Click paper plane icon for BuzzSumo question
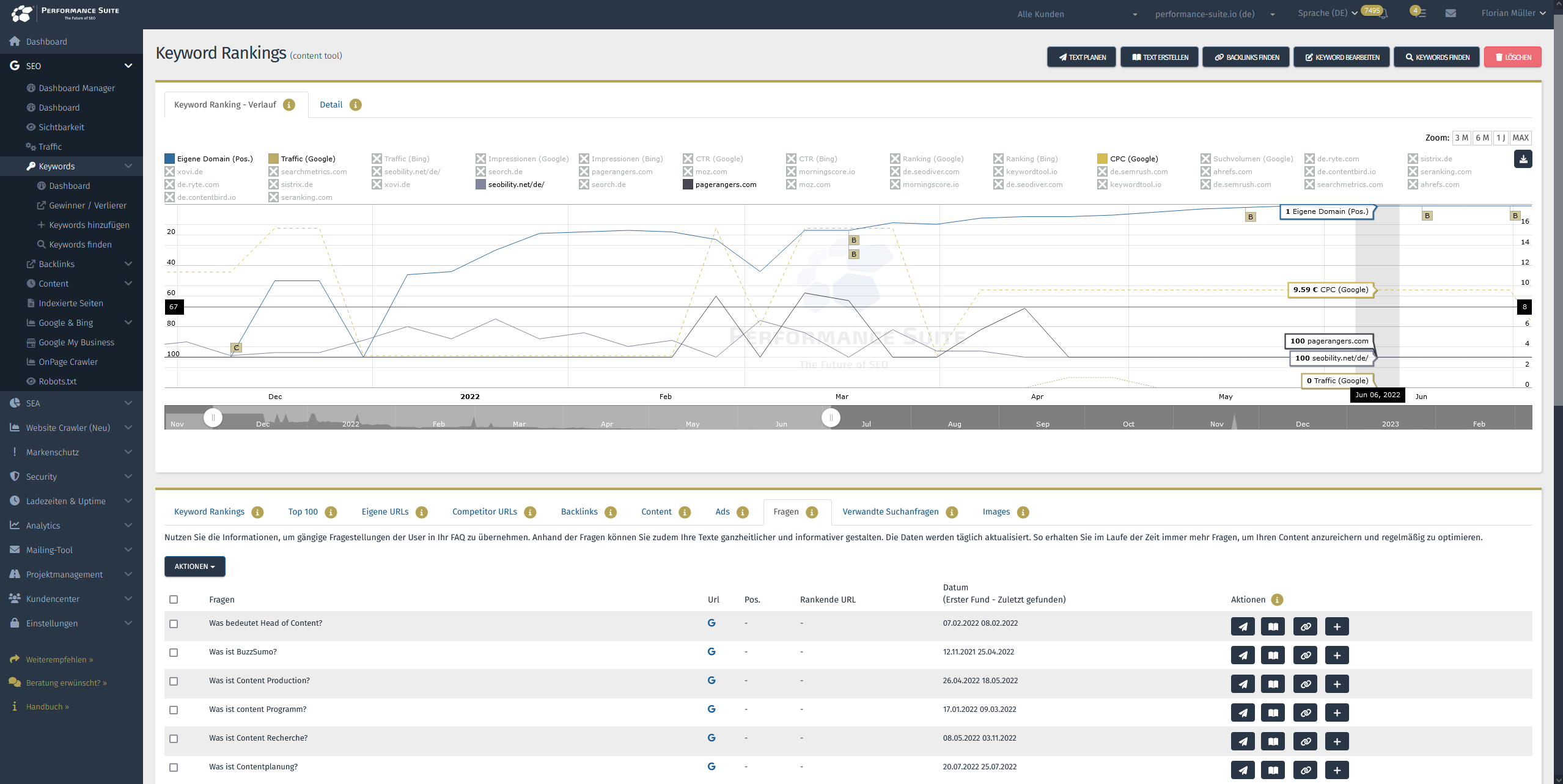1563x784 pixels. [x=1242, y=655]
